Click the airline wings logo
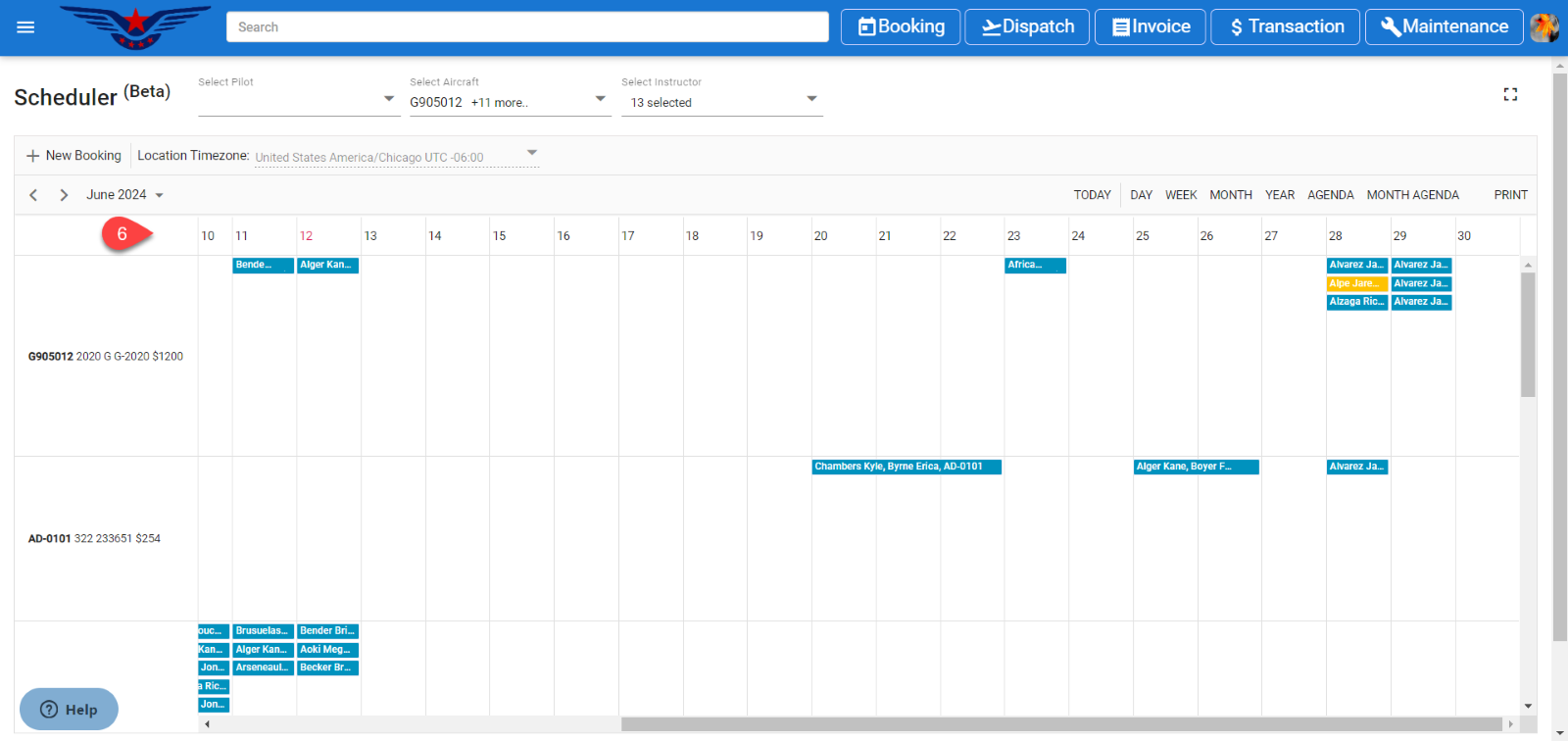Screen dimensions: 1568x741 [135, 26]
